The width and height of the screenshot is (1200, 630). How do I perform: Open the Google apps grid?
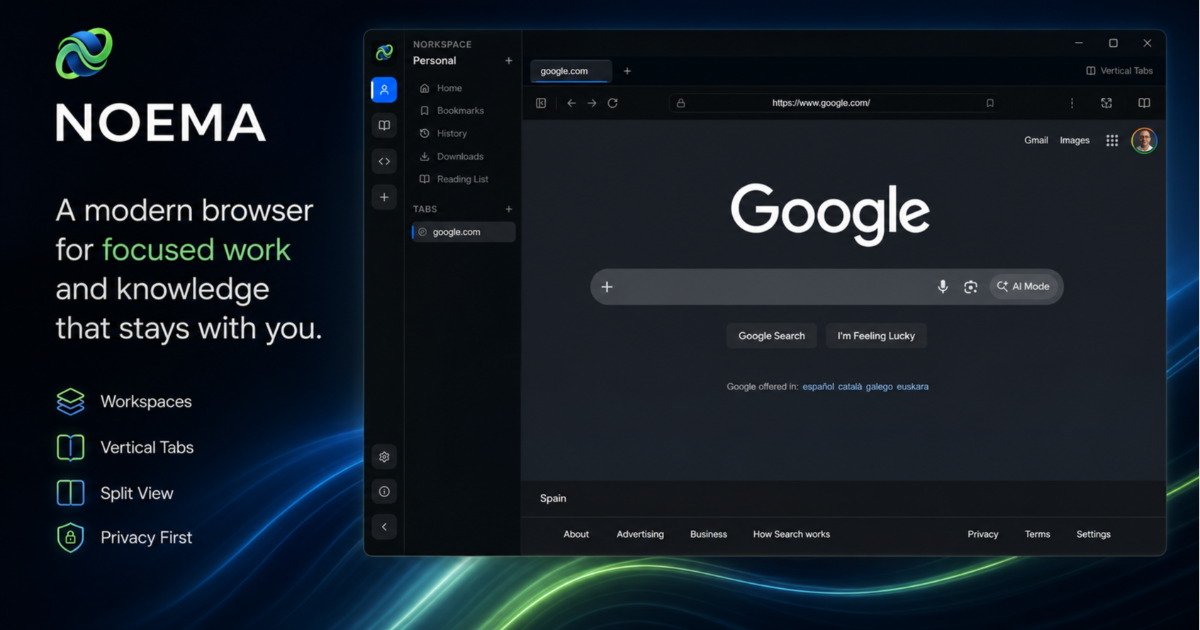pos(1112,141)
